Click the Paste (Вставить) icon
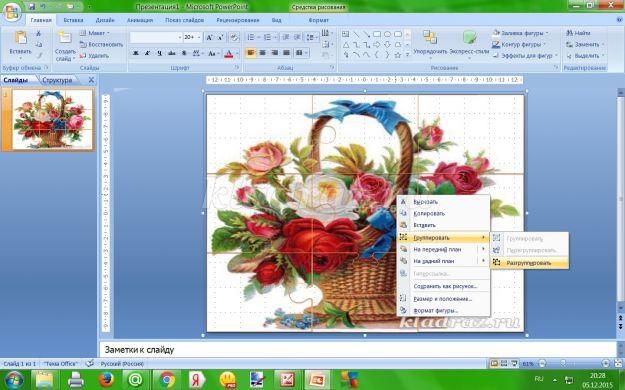The image size is (625, 390). (20, 43)
